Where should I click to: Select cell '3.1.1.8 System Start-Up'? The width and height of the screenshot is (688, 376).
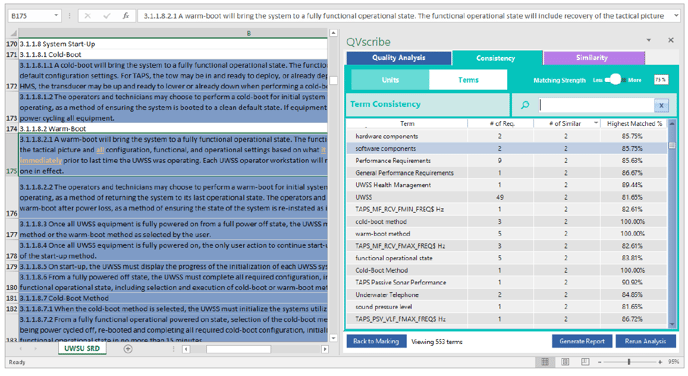click(173, 44)
